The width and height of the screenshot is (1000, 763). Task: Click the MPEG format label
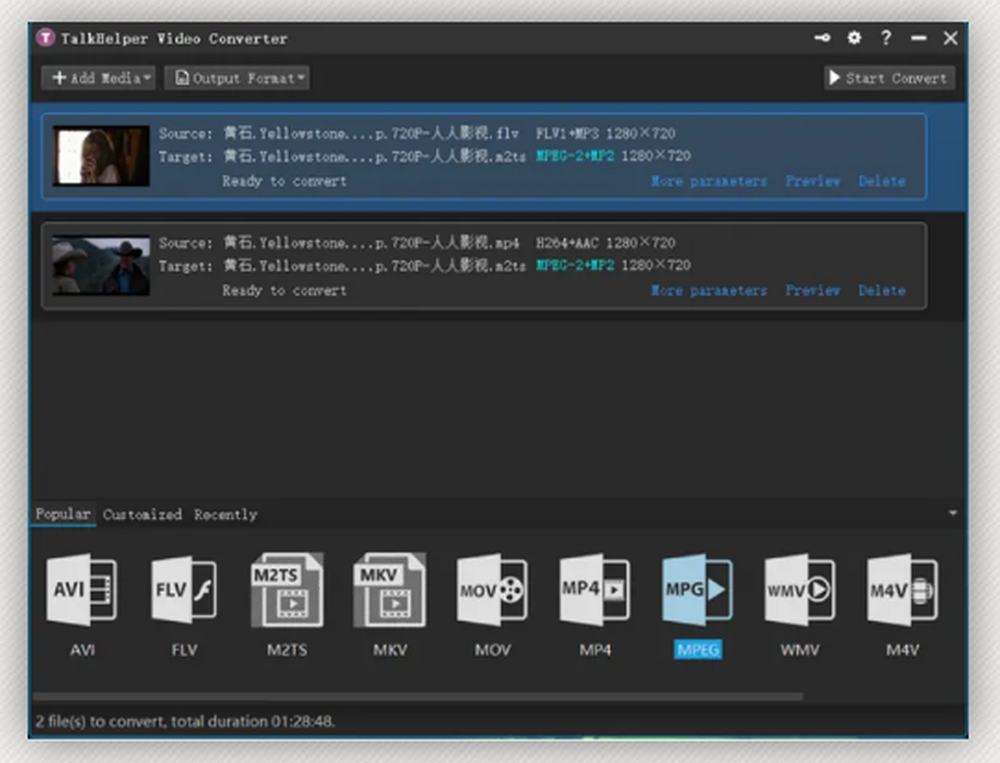[x=698, y=649]
